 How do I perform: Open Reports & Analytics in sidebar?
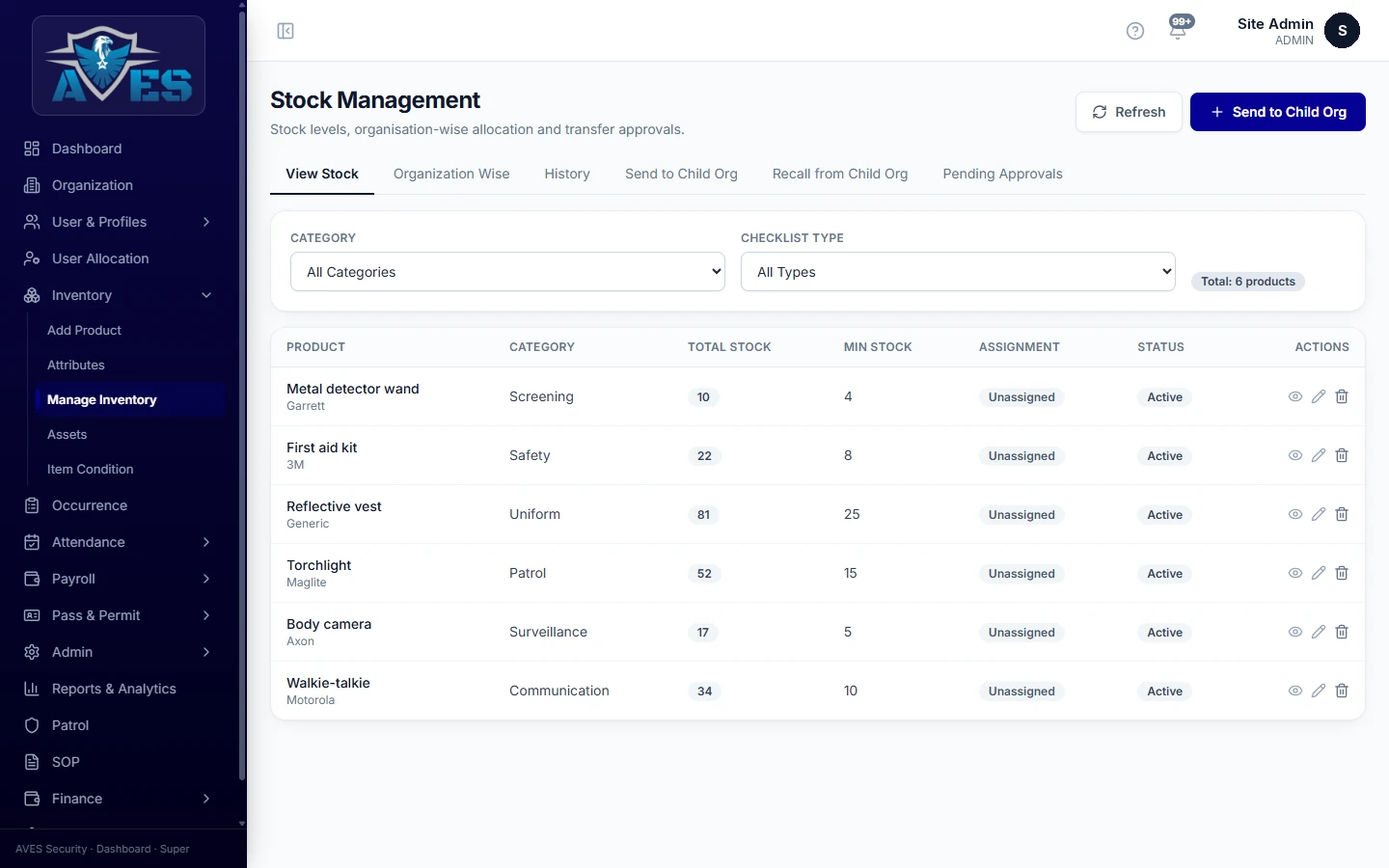coord(119,689)
